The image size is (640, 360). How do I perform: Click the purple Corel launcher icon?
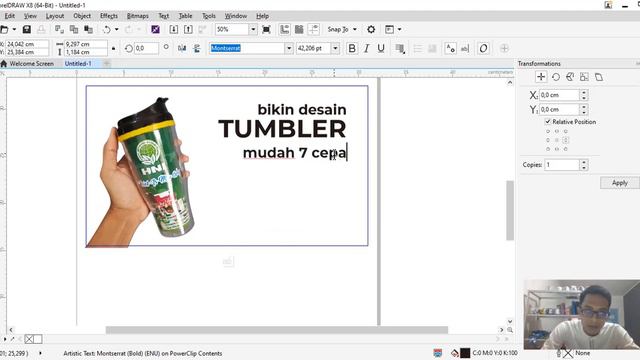click(155, 29)
